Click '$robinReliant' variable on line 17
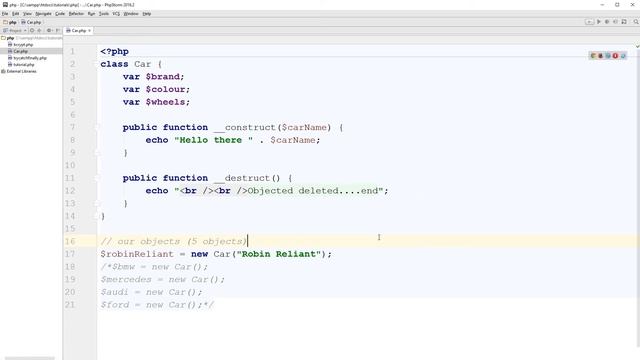This screenshot has height=360, width=640. [x=137, y=254]
